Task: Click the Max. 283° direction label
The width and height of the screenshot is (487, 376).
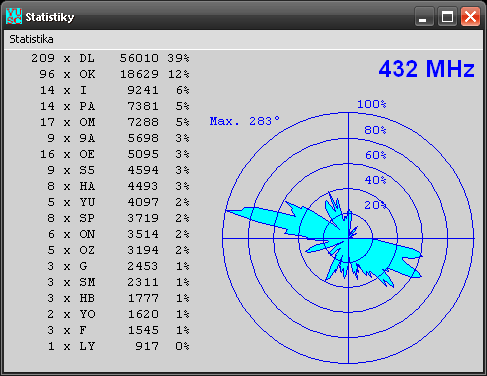Action: [245, 121]
